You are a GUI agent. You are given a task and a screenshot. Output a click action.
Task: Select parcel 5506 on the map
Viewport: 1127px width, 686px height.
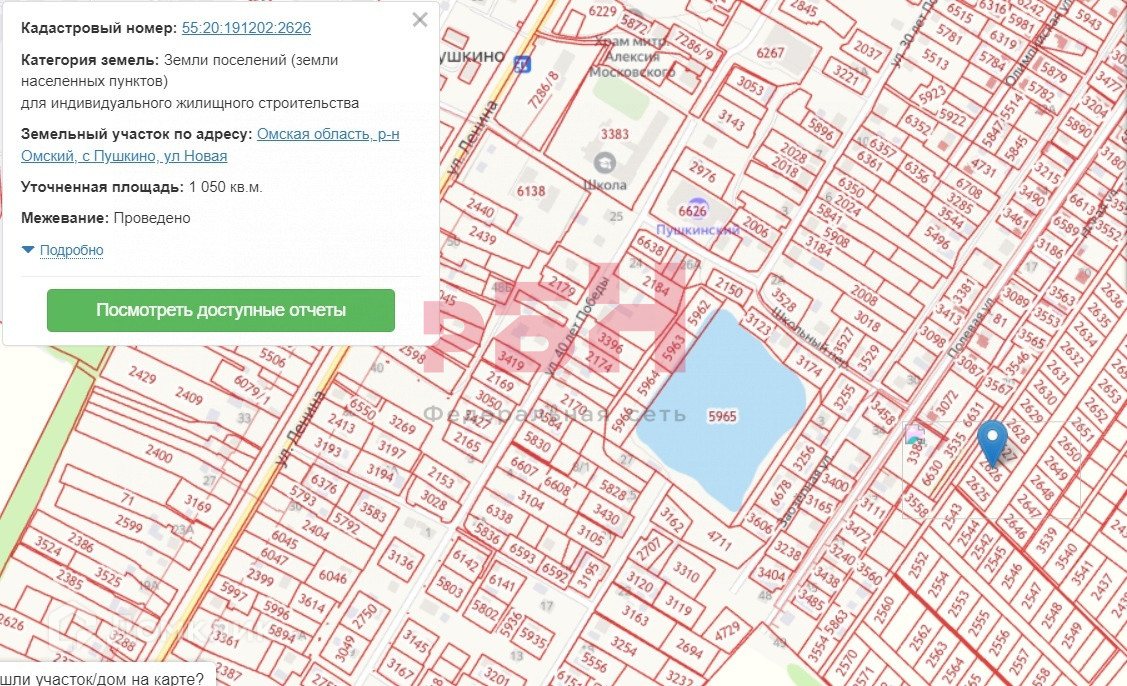[x=272, y=357]
